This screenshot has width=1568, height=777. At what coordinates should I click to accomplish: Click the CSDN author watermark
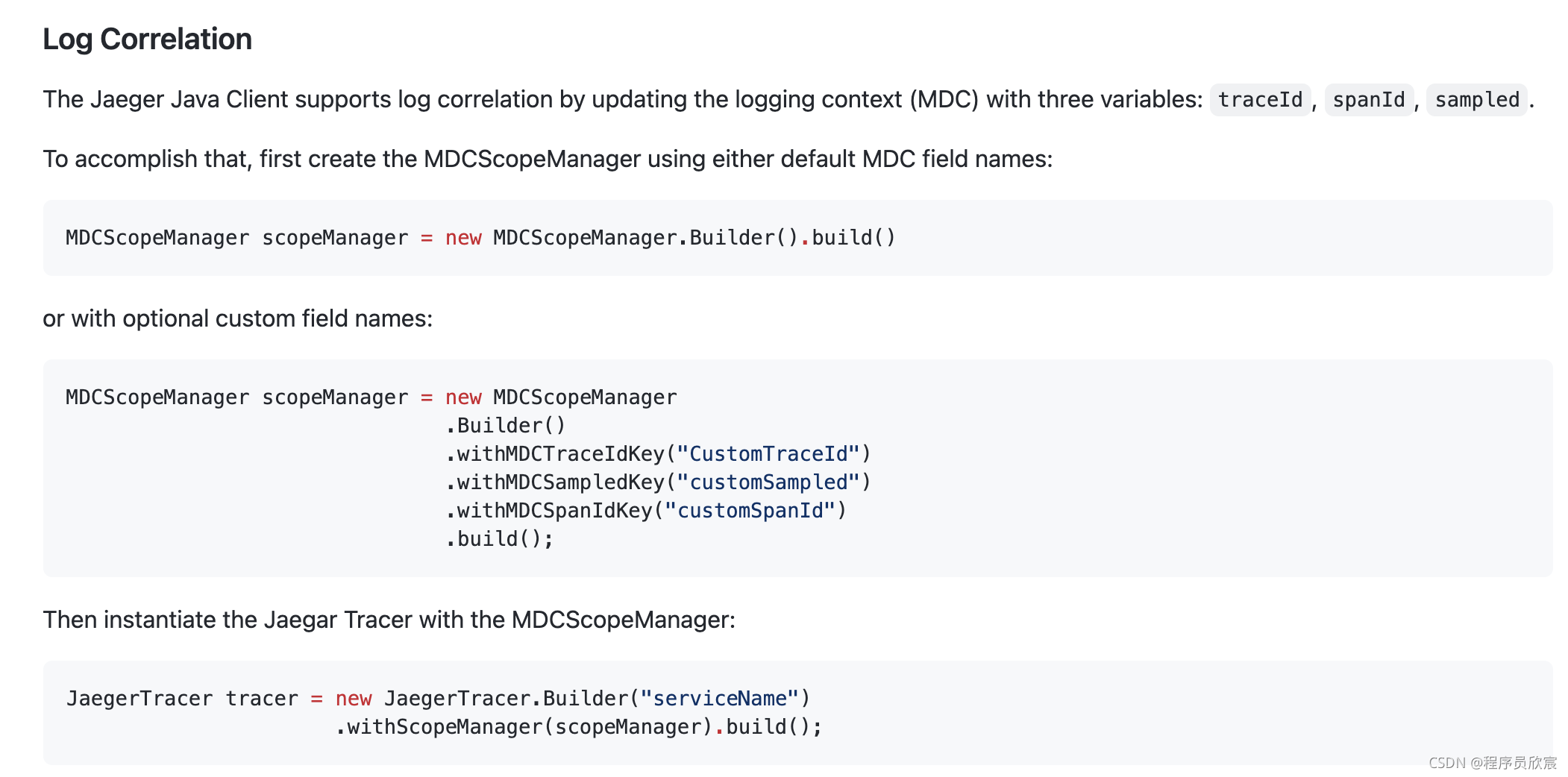point(1492,763)
